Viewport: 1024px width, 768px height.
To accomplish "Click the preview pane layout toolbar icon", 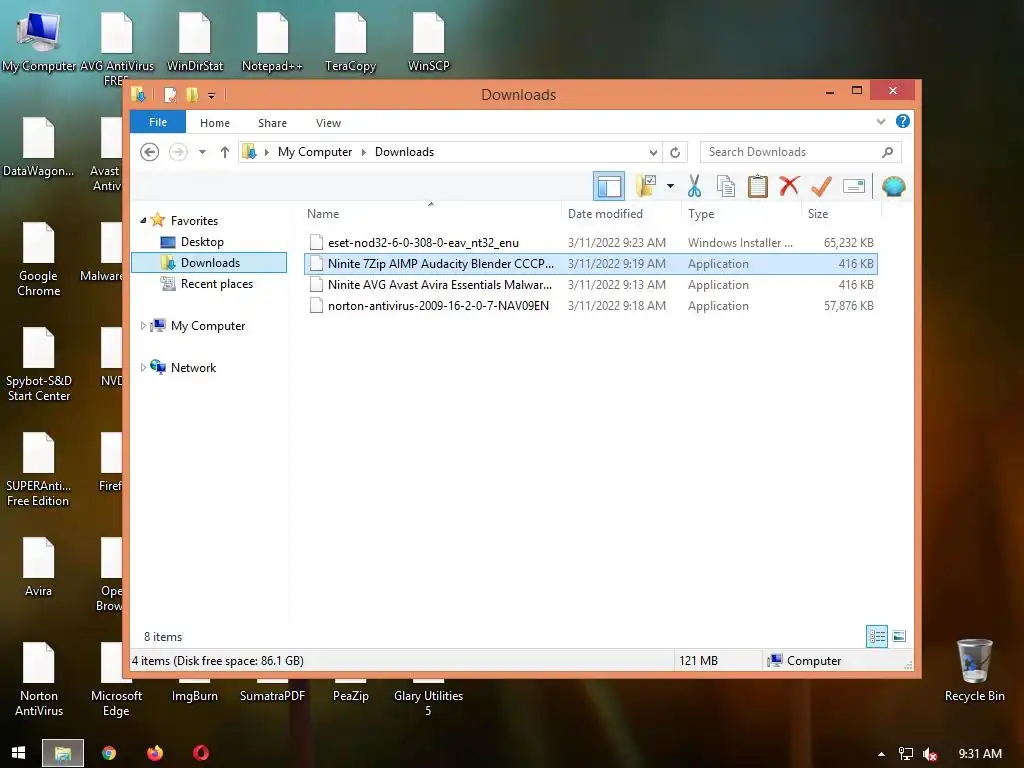I will (609, 186).
